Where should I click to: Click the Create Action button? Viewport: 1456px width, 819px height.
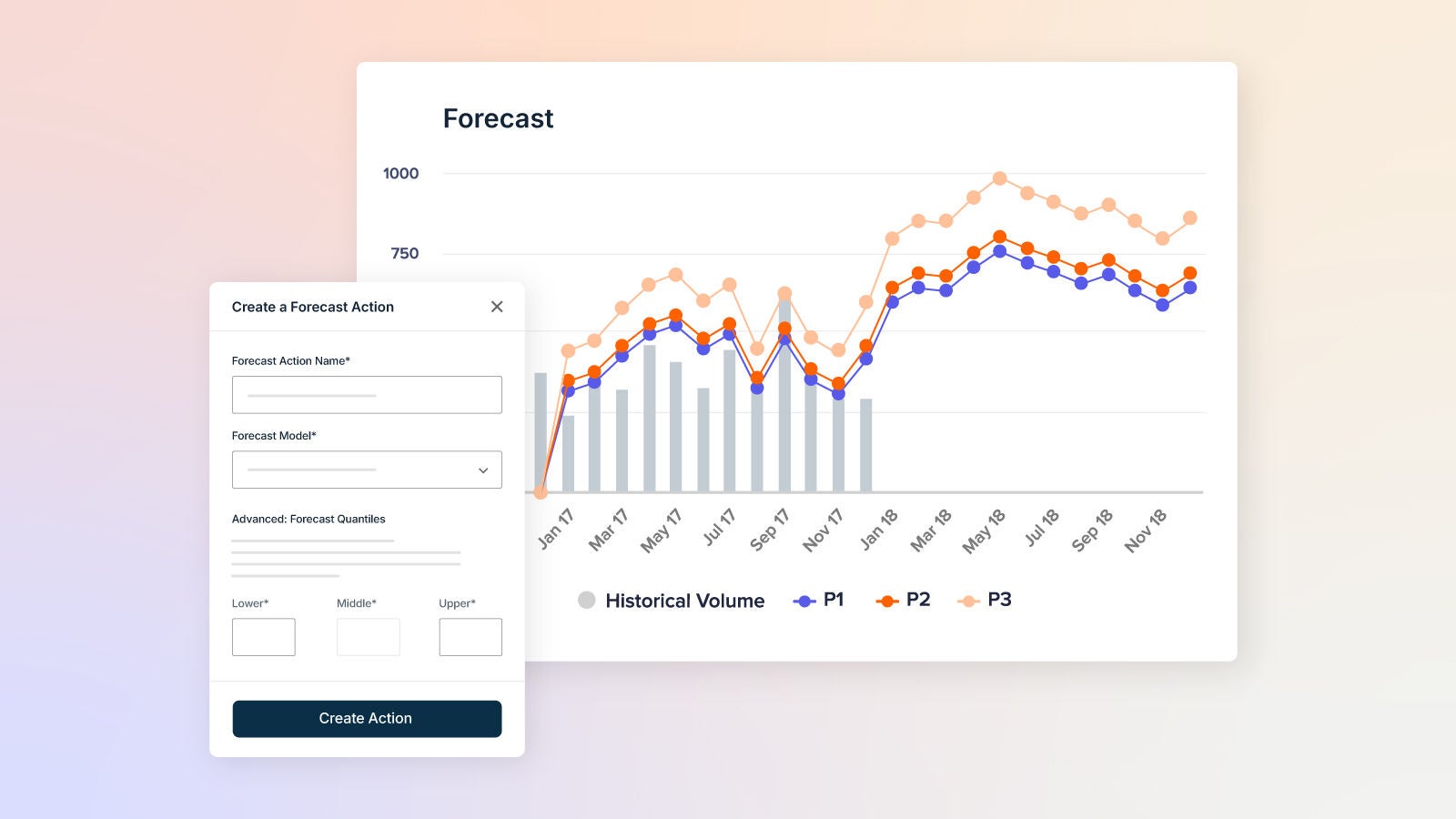pyautogui.click(x=367, y=718)
